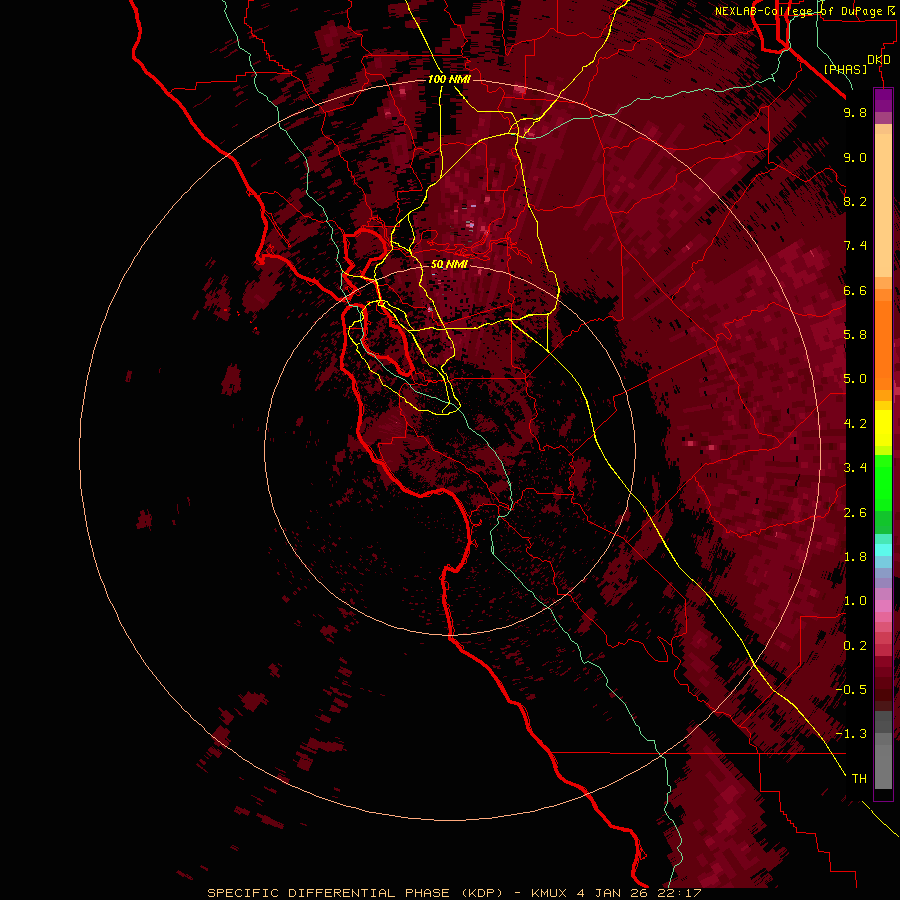Pick the bright green segment of the color bar
Screen dimensions: 900x900
point(883,482)
